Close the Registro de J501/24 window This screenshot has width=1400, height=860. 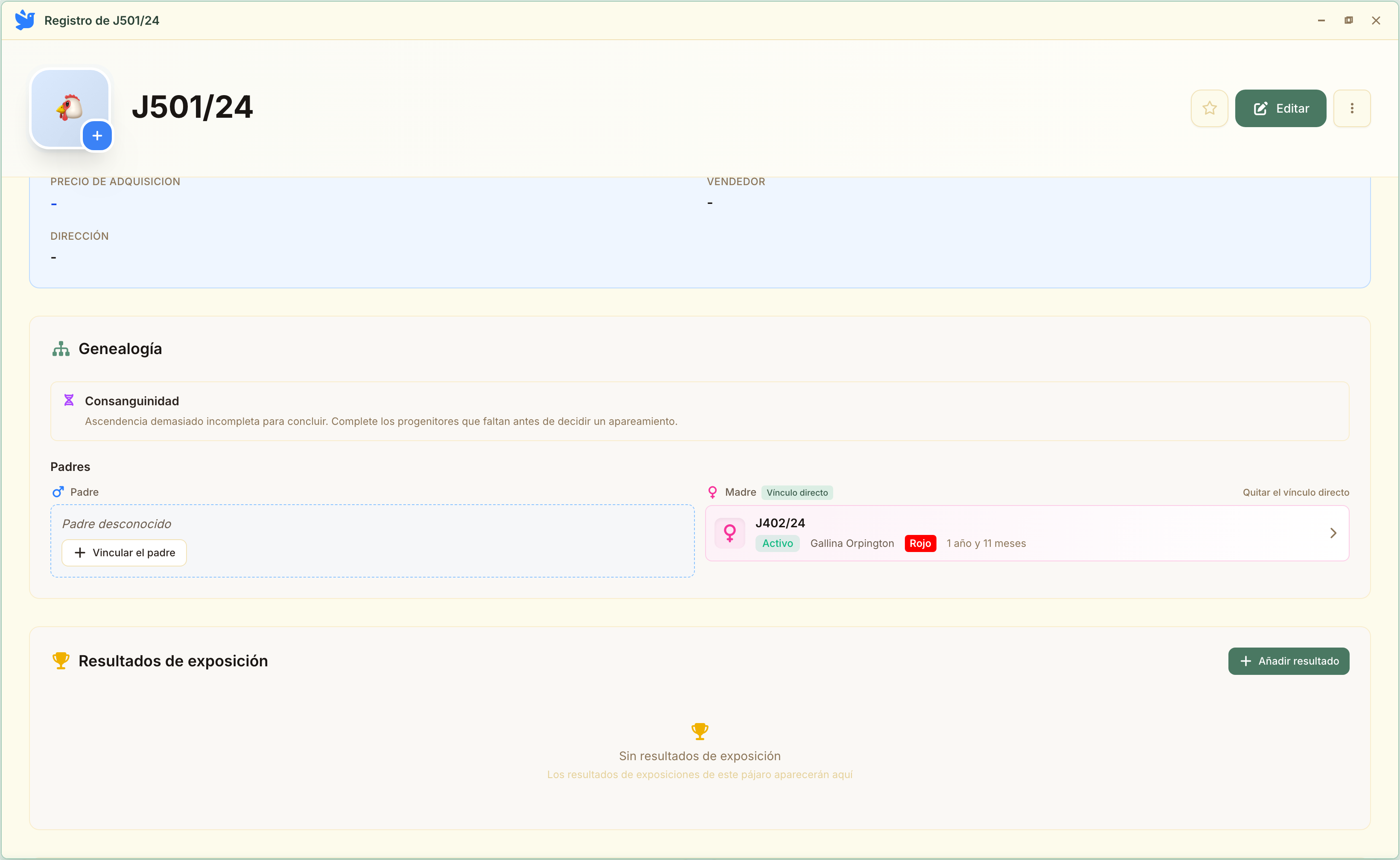(1376, 20)
